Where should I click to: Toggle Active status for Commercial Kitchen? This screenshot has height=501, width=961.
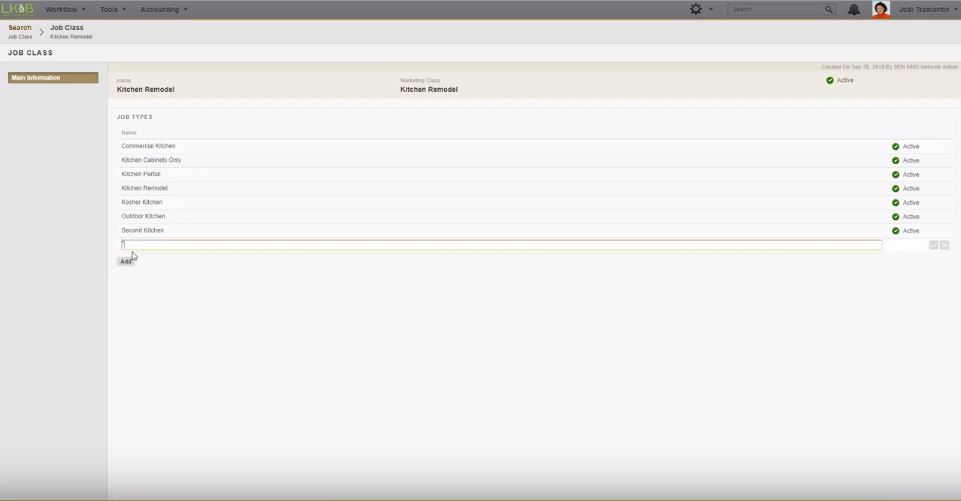896,146
